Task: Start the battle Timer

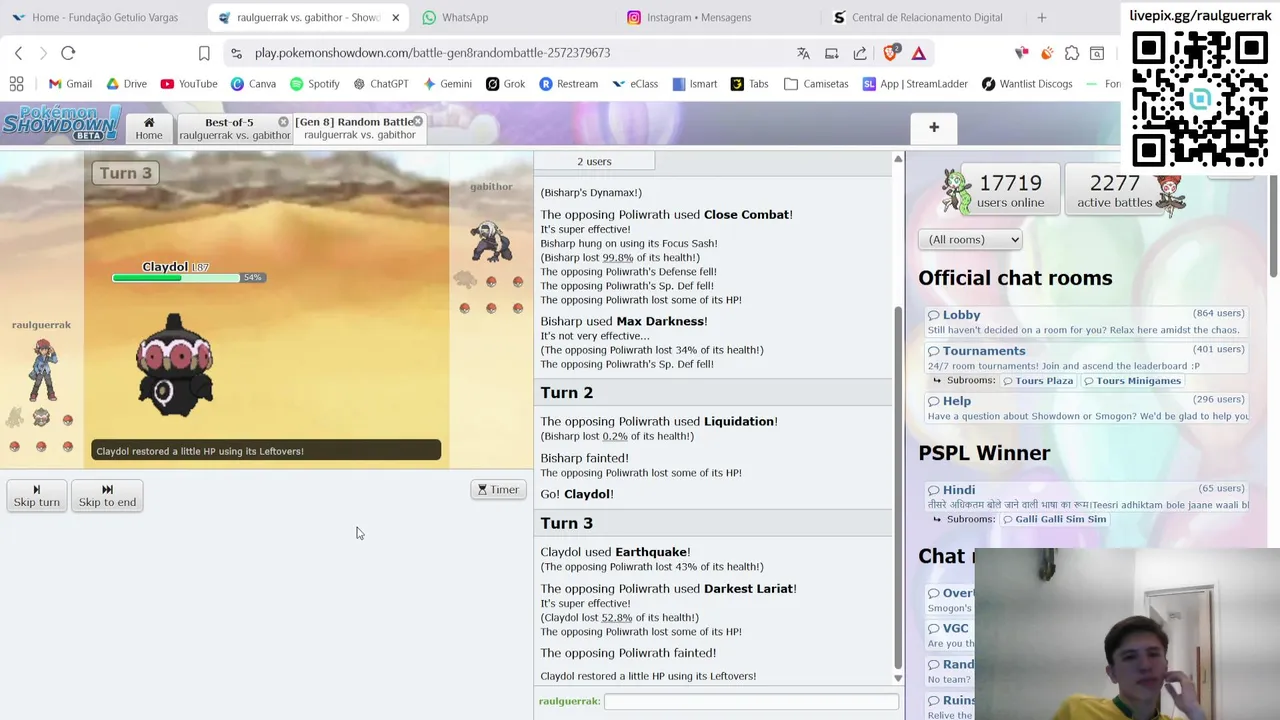Action: point(498,490)
